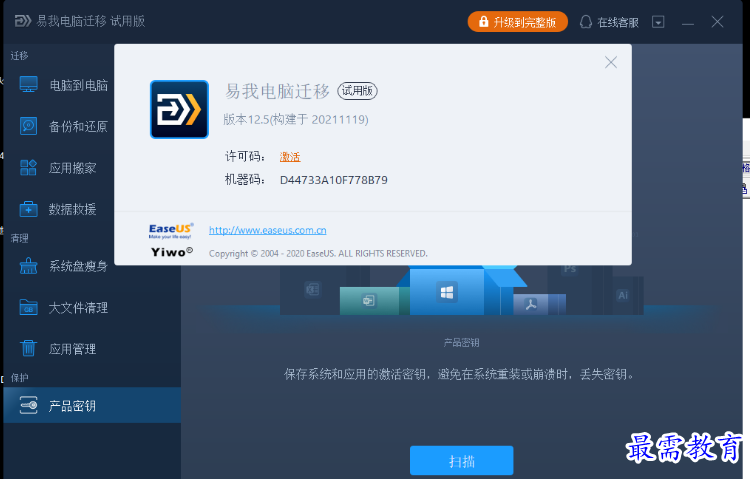Click the description starting 保存系统和应用的激活密钥
The height and width of the screenshot is (479, 750).
(460, 374)
